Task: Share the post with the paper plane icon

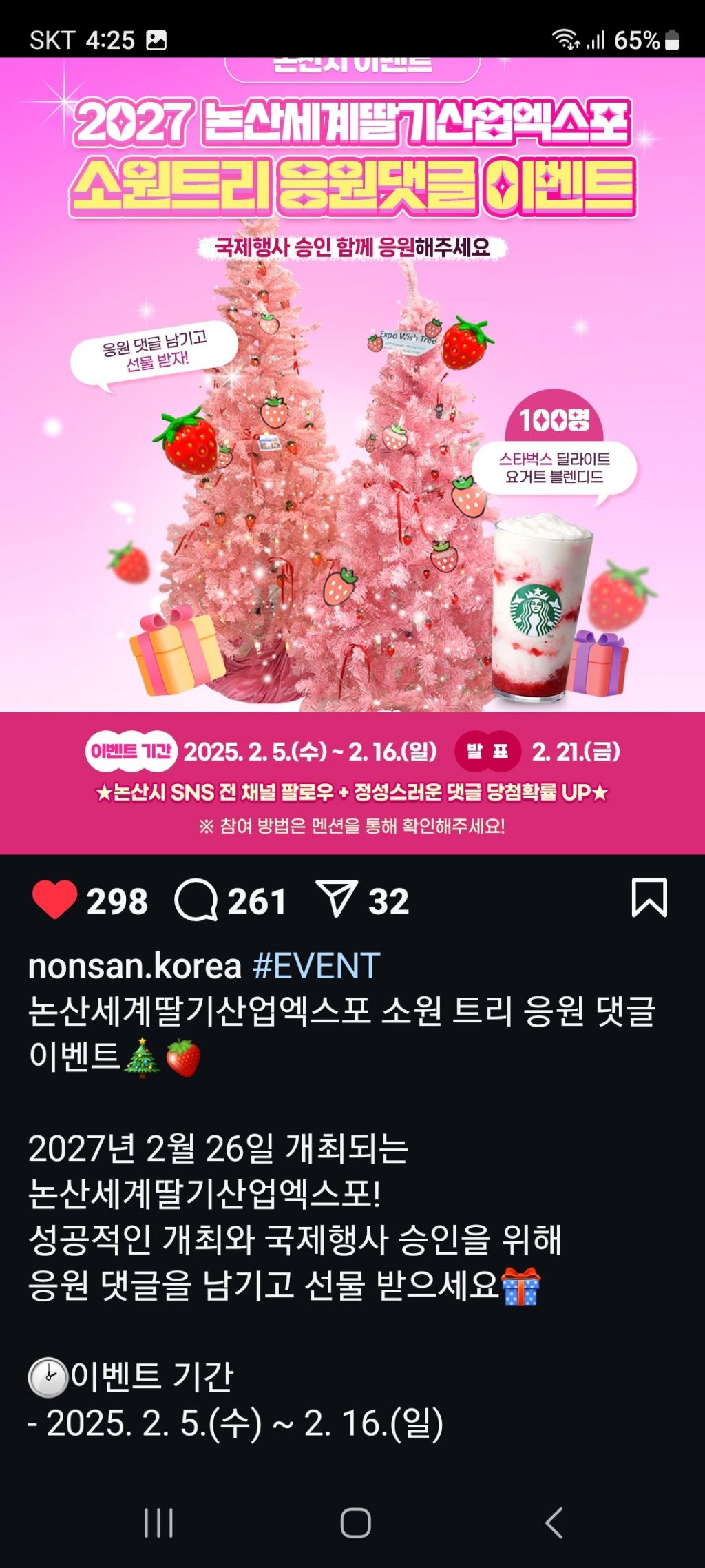Action: (337, 898)
